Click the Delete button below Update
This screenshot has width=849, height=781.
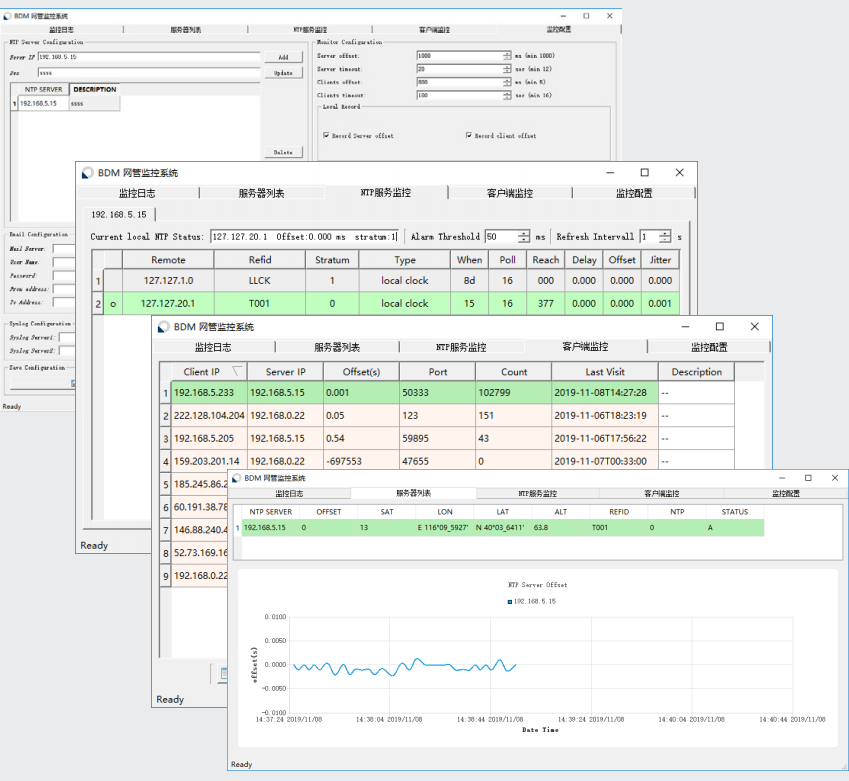283,152
